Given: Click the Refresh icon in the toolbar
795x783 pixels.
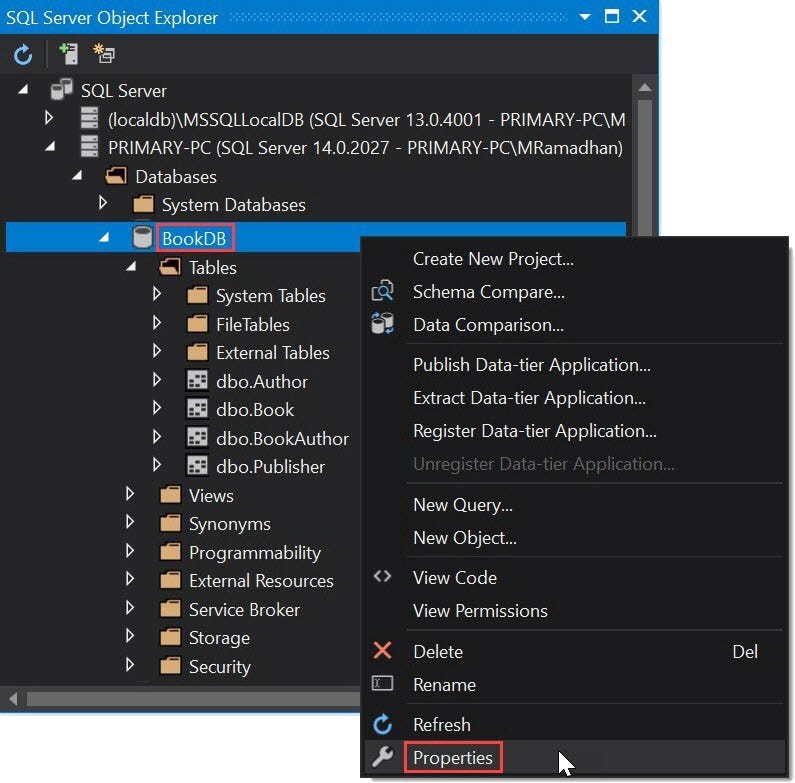Looking at the screenshot, I should tap(23, 55).
